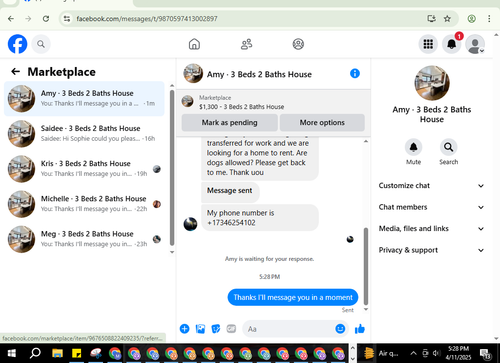
Task: Choose a sticker icon in composer
Action: click(216, 329)
